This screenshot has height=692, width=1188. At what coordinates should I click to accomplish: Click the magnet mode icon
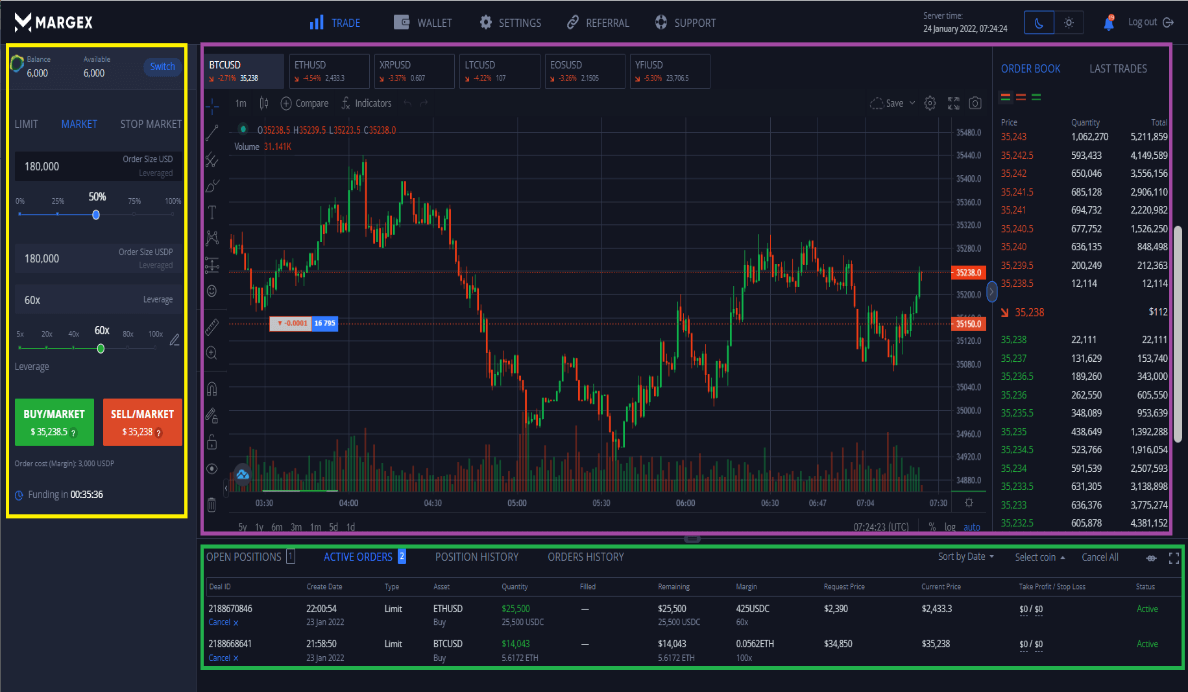click(x=212, y=388)
